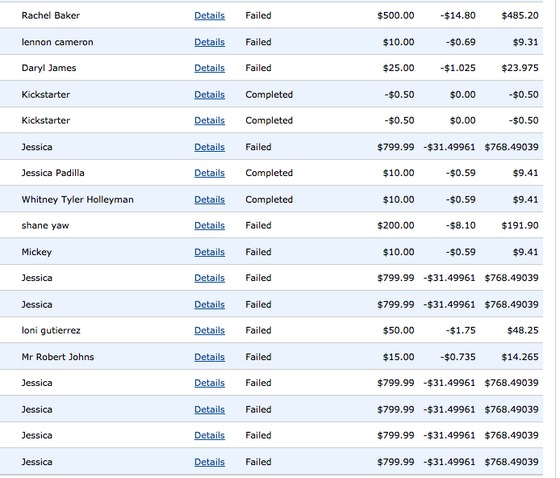Open Details for Mr Robert Johns
The image size is (560, 478).
pyautogui.click(x=210, y=357)
